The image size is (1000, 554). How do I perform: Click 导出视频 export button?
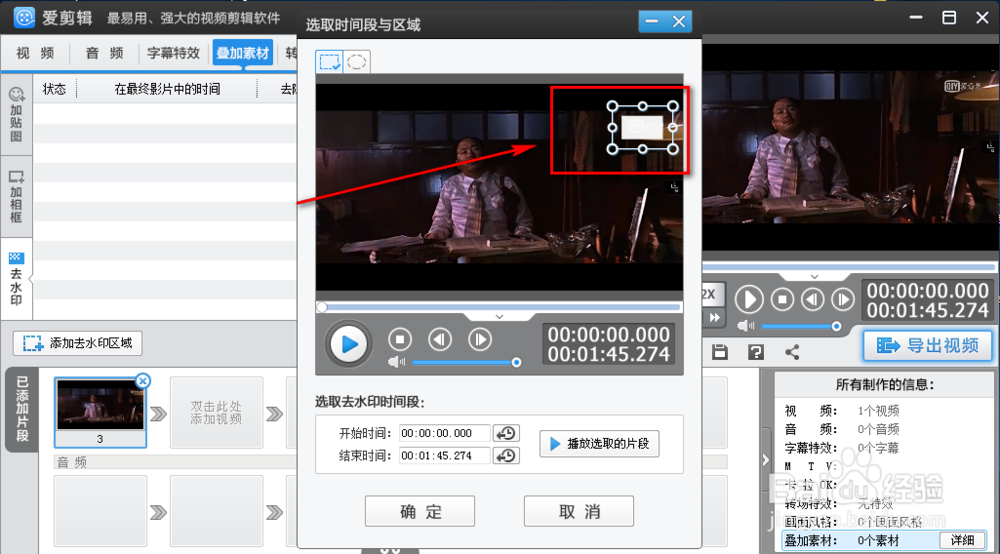pos(928,346)
